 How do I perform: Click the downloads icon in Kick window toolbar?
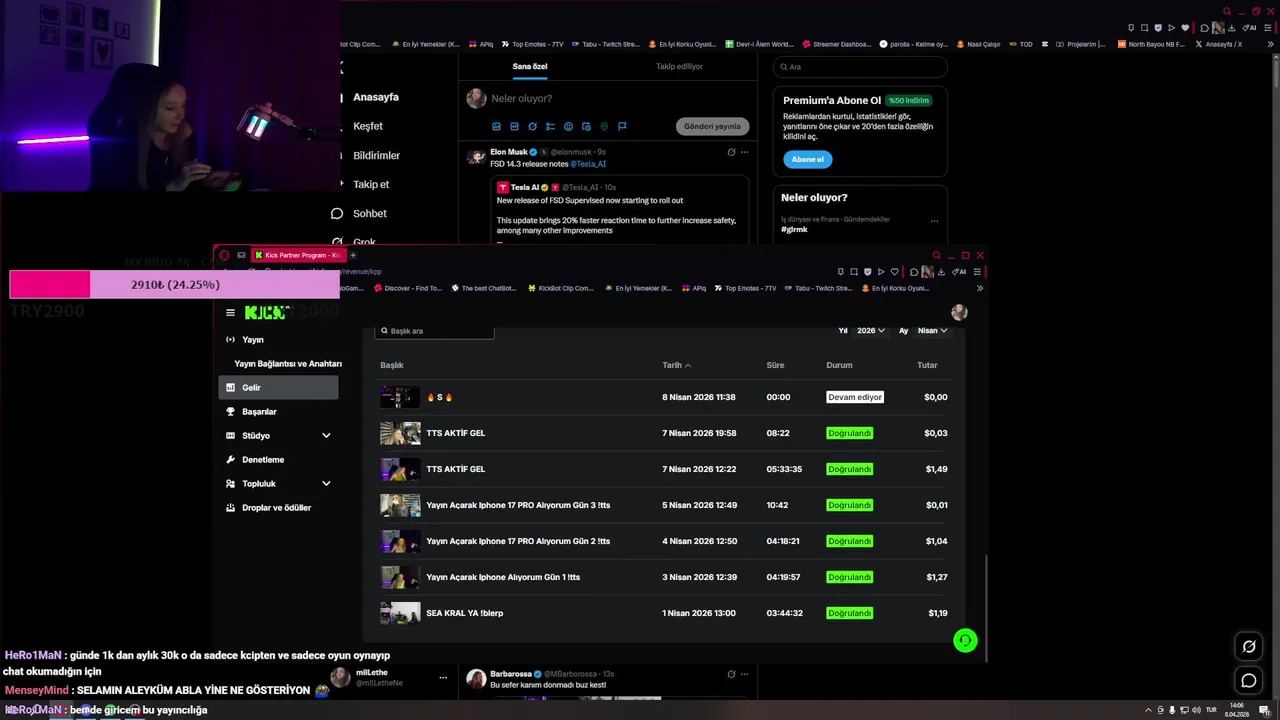coord(941,272)
